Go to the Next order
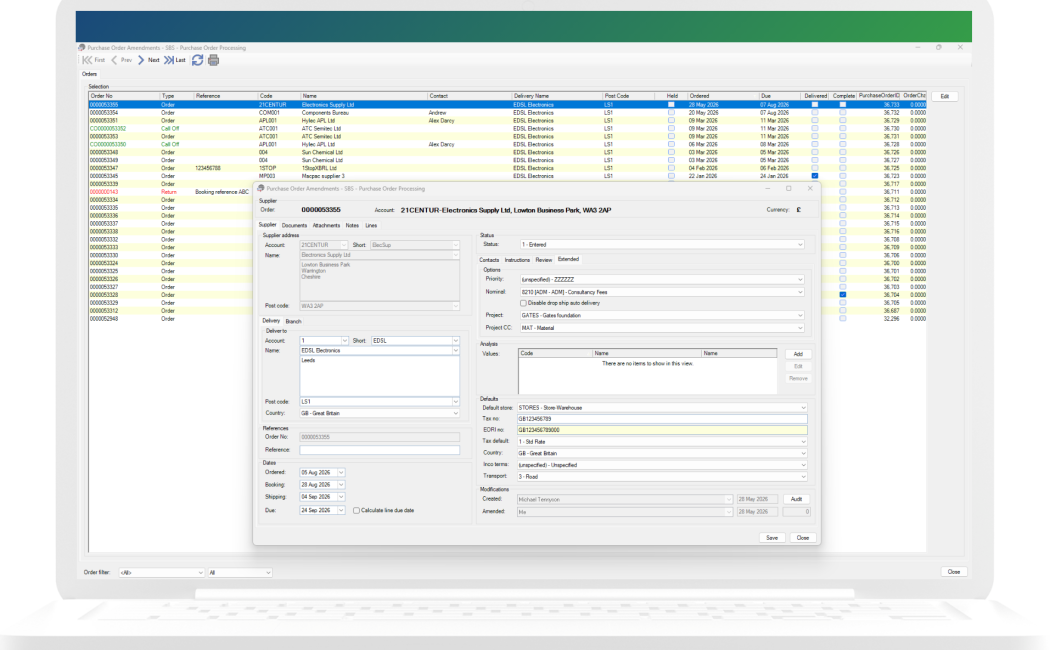1050x650 pixels. click(148, 60)
